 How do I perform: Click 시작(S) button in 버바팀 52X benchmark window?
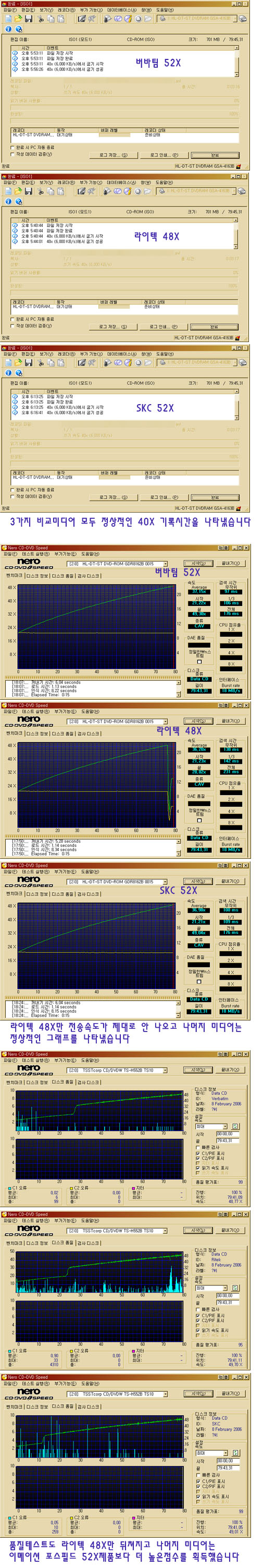(x=198, y=564)
